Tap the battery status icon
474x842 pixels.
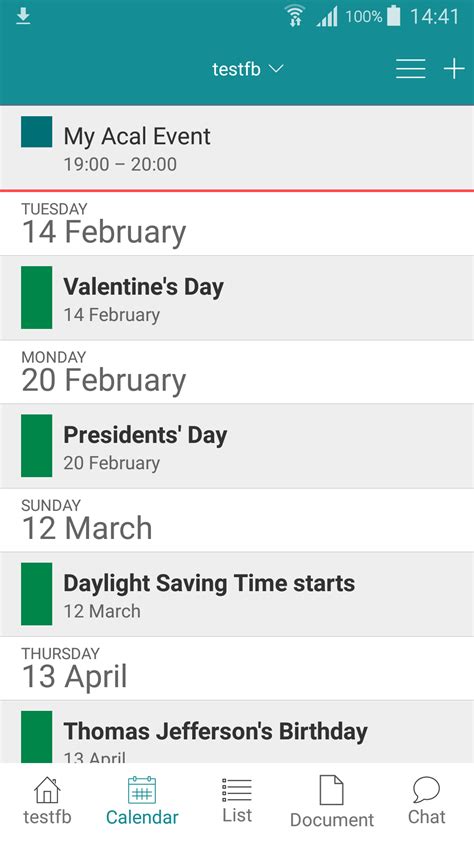393,16
